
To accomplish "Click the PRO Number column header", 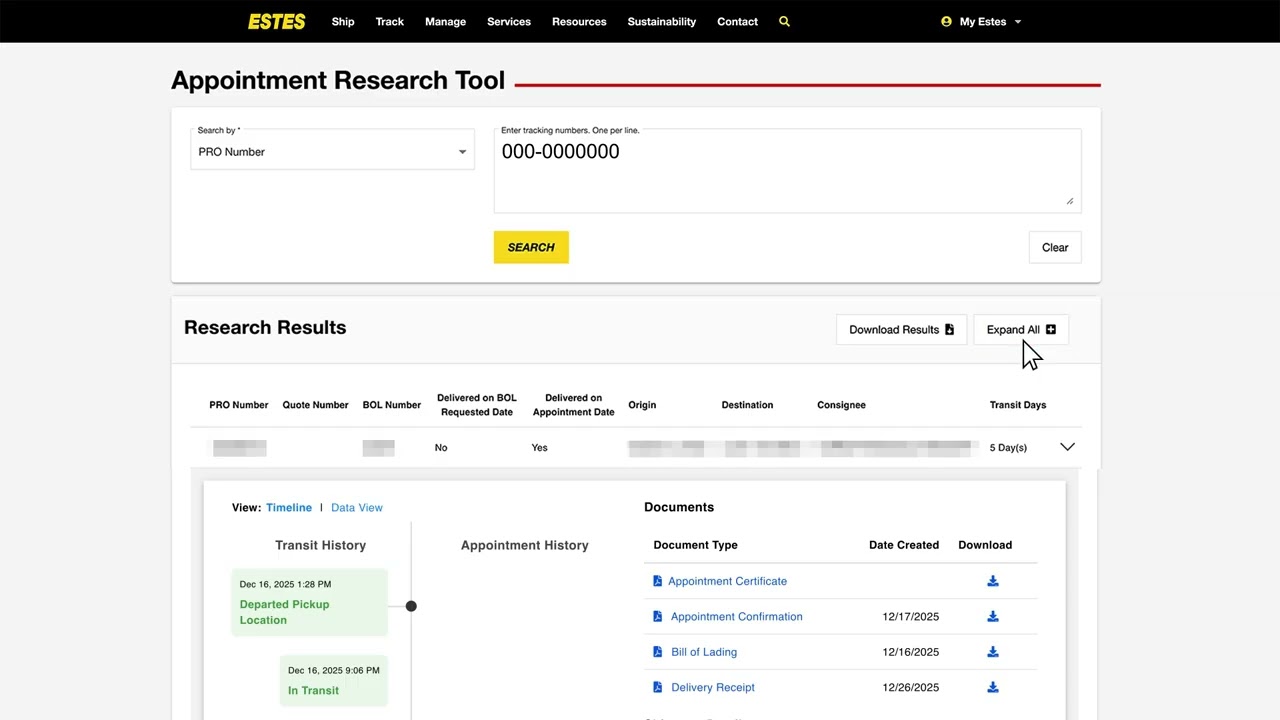I will [238, 405].
